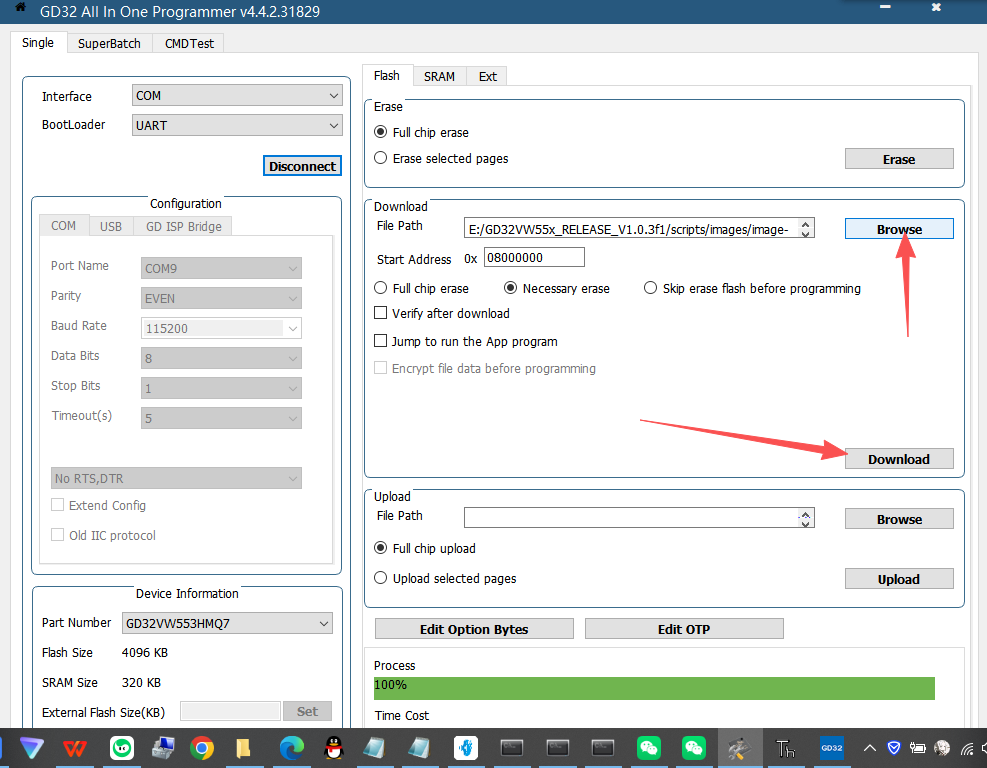987x768 pixels.
Task: Switch to the Ext tab
Action: tap(487, 76)
